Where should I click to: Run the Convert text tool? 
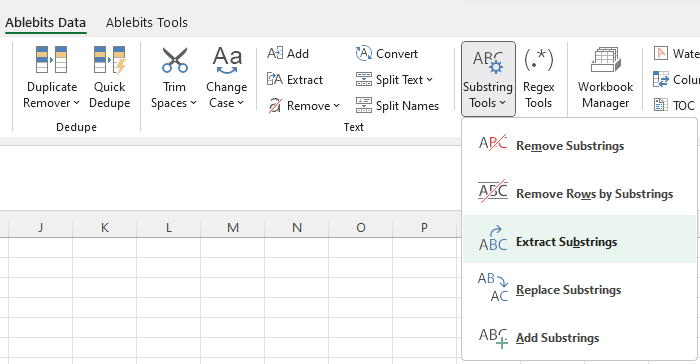pos(387,54)
